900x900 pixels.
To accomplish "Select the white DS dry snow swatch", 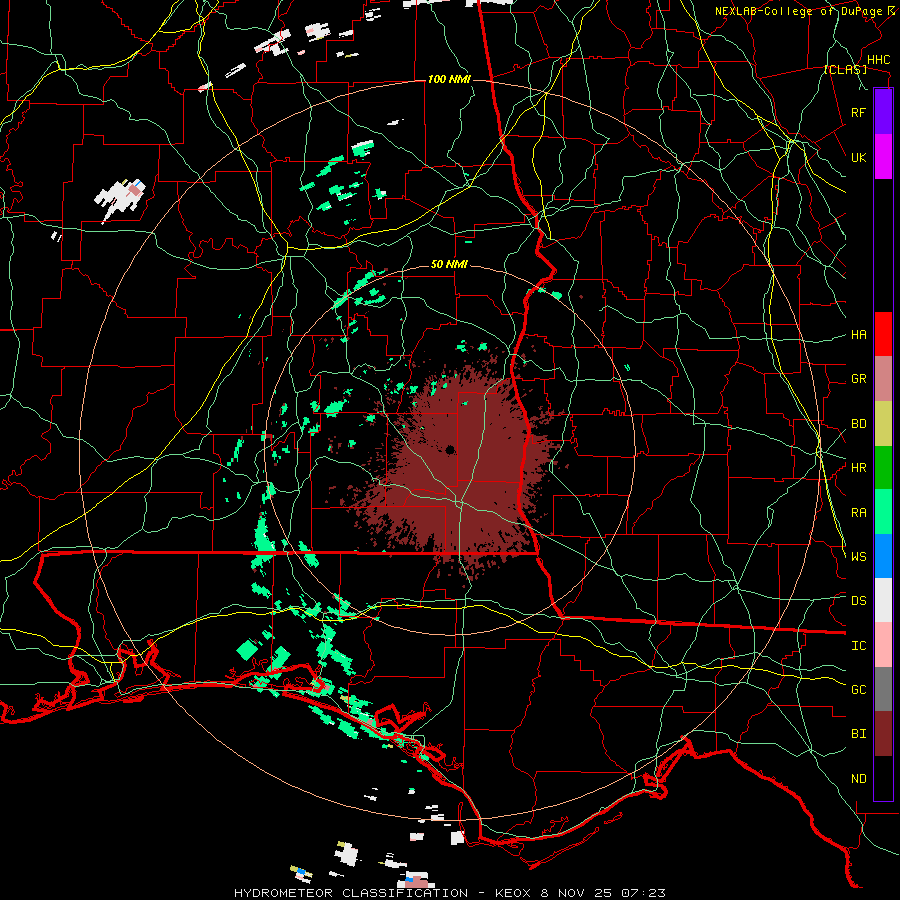I will (x=883, y=600).
